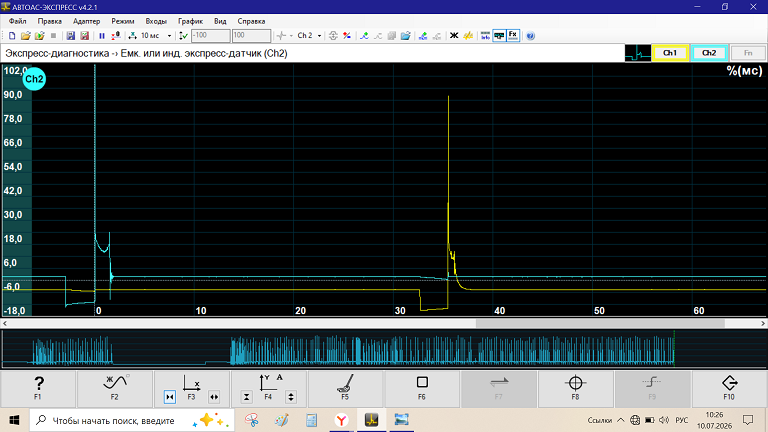Open the Файл menu
The height and width of the screenshot is (432, 768).
point(18,21)
